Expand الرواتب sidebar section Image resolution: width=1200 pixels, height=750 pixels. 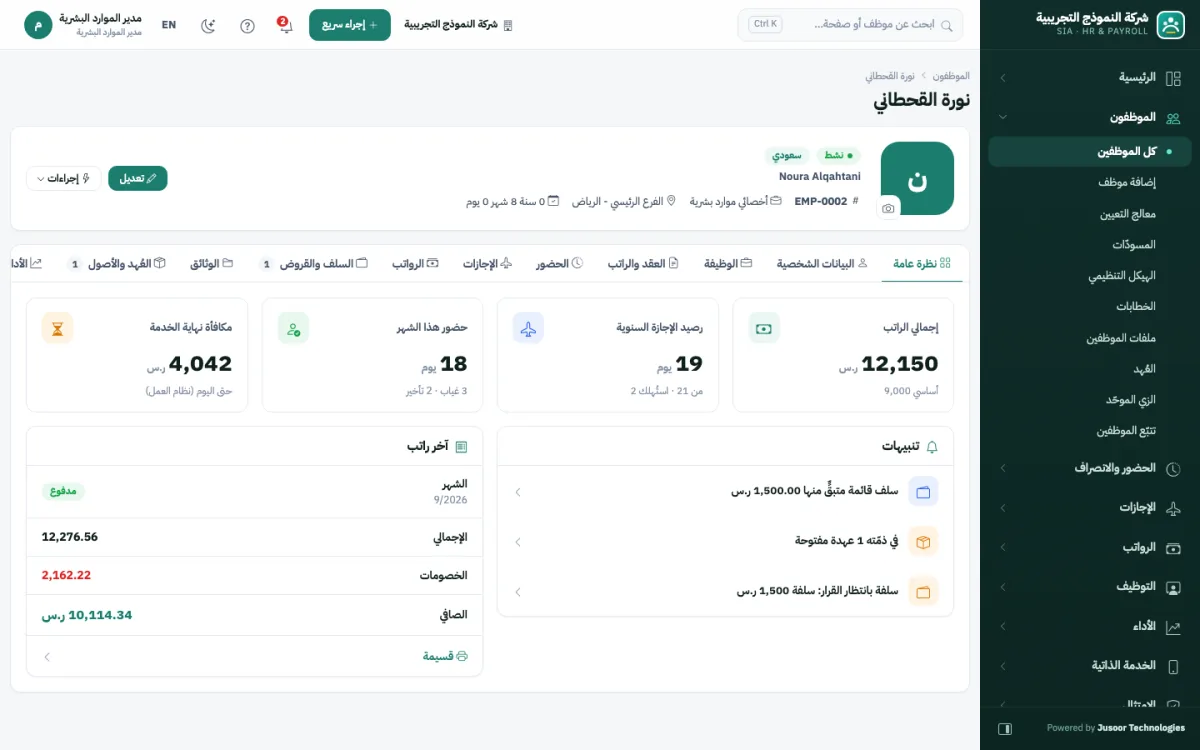(1090, 548)
